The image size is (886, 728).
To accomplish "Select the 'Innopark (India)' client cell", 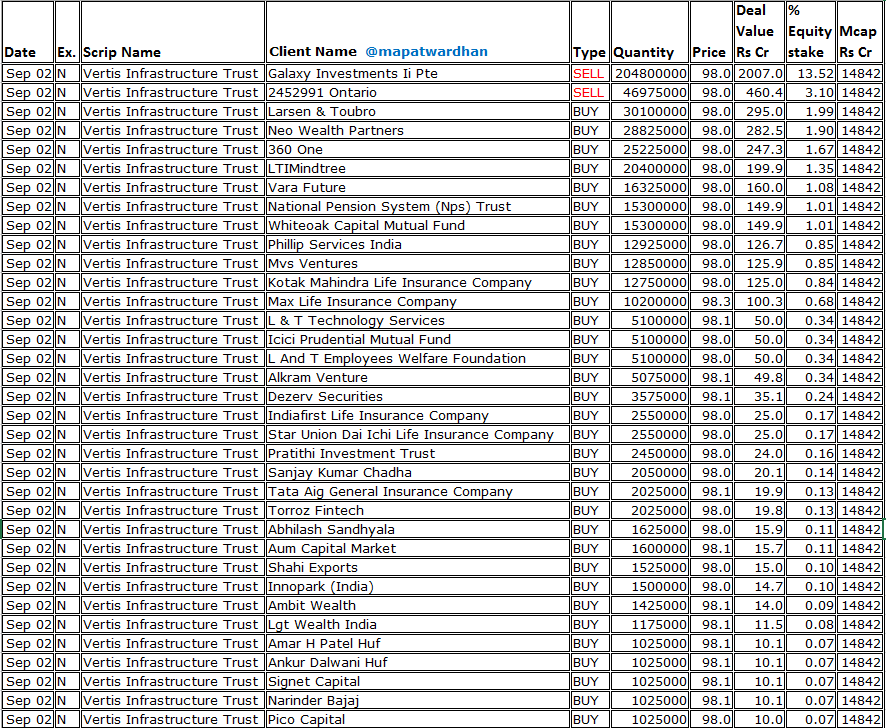I will 418,586.
